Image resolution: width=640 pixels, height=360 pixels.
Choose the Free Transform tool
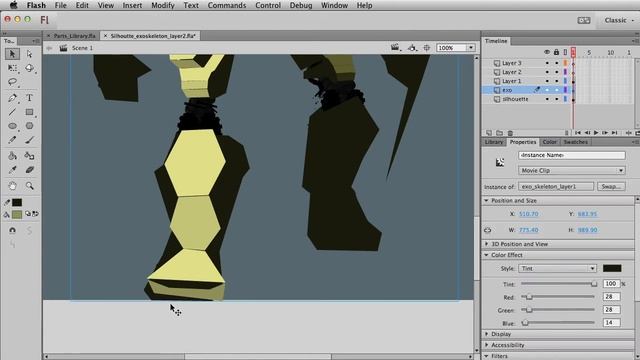point(12,68)
